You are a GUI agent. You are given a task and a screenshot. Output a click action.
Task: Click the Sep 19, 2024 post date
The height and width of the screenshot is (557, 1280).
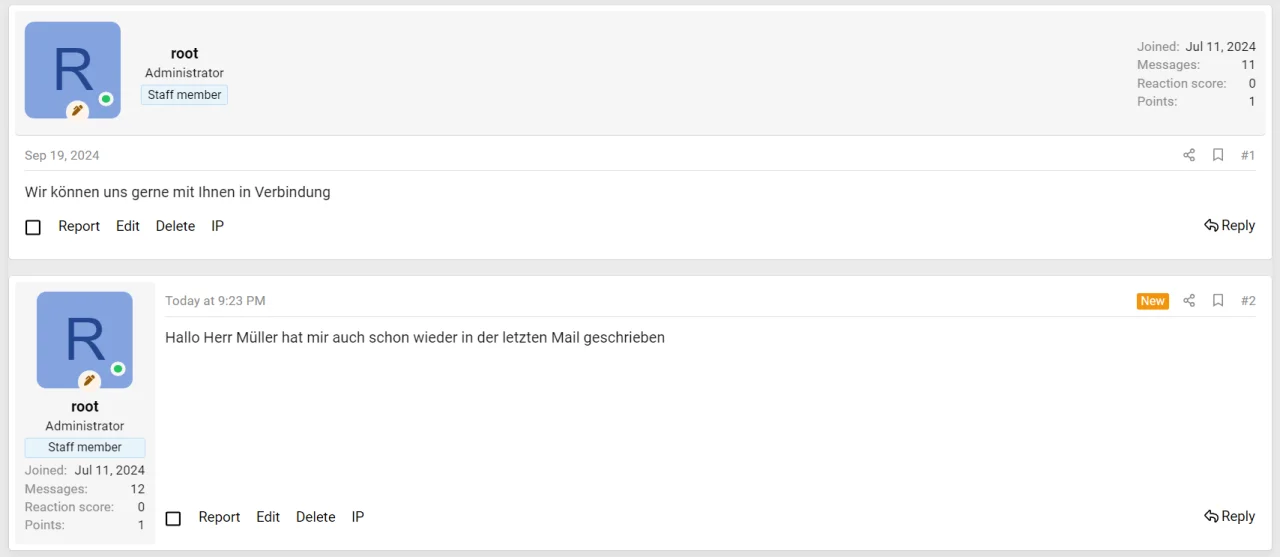click(62, 155)
